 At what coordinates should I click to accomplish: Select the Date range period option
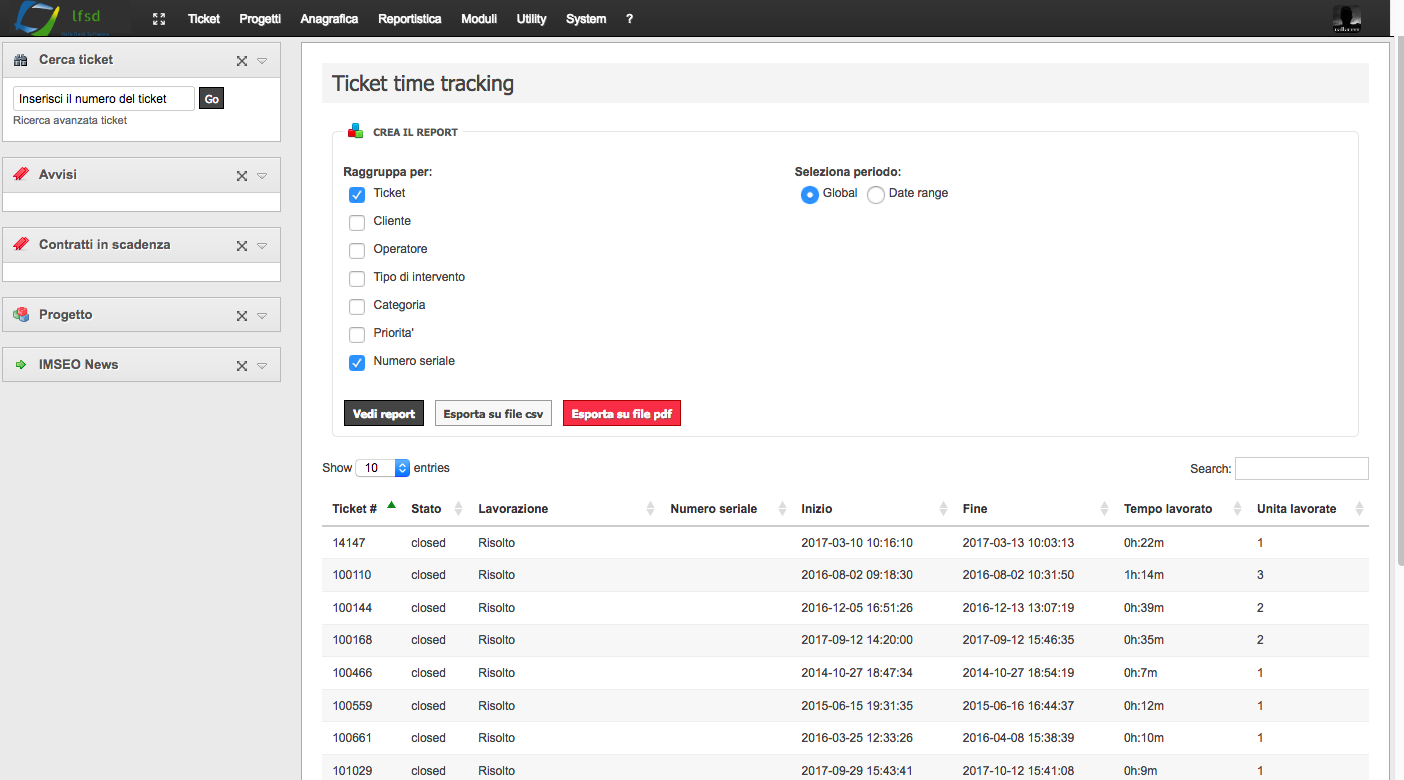(875, 194)
